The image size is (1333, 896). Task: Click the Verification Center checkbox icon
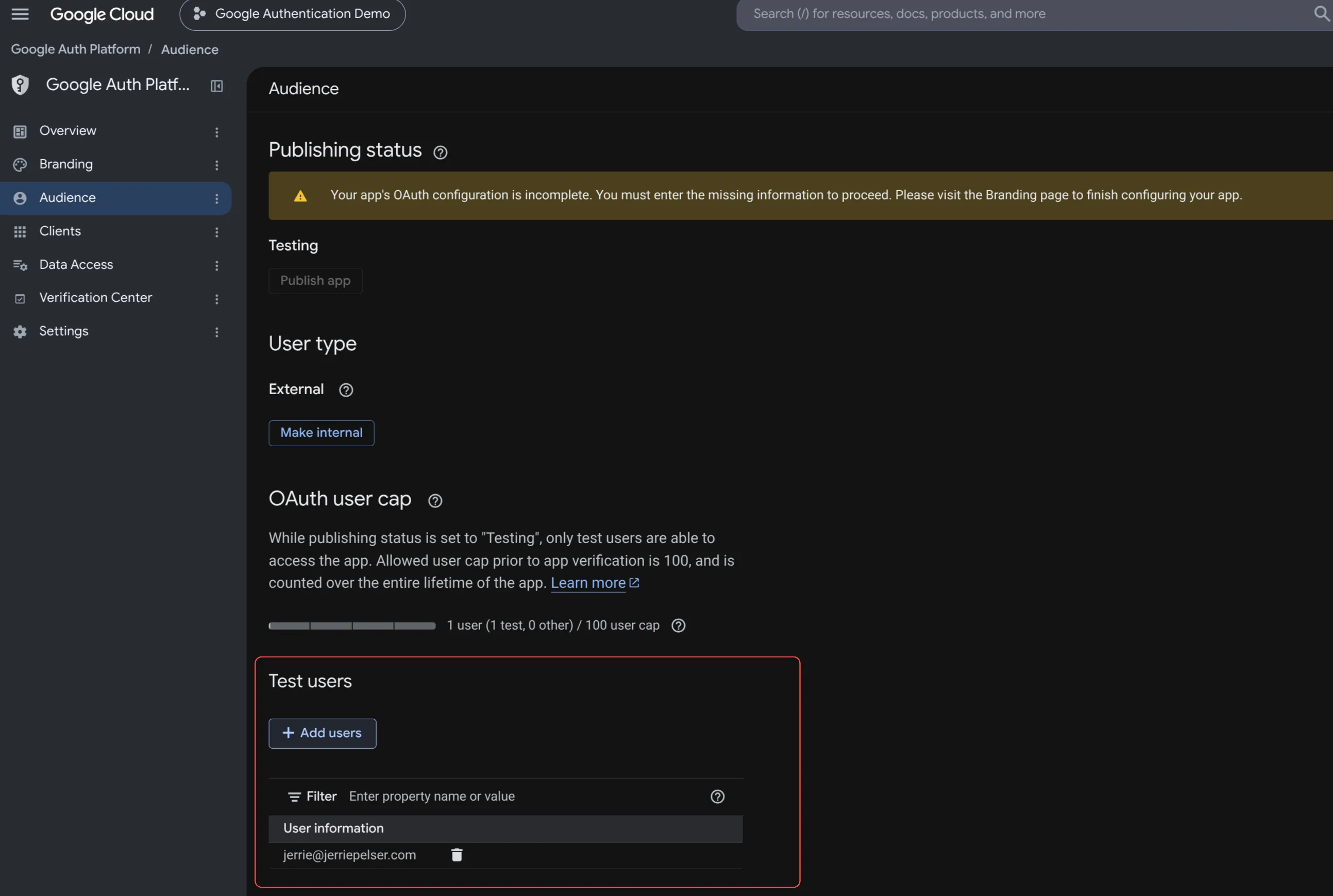click(20, 299)
